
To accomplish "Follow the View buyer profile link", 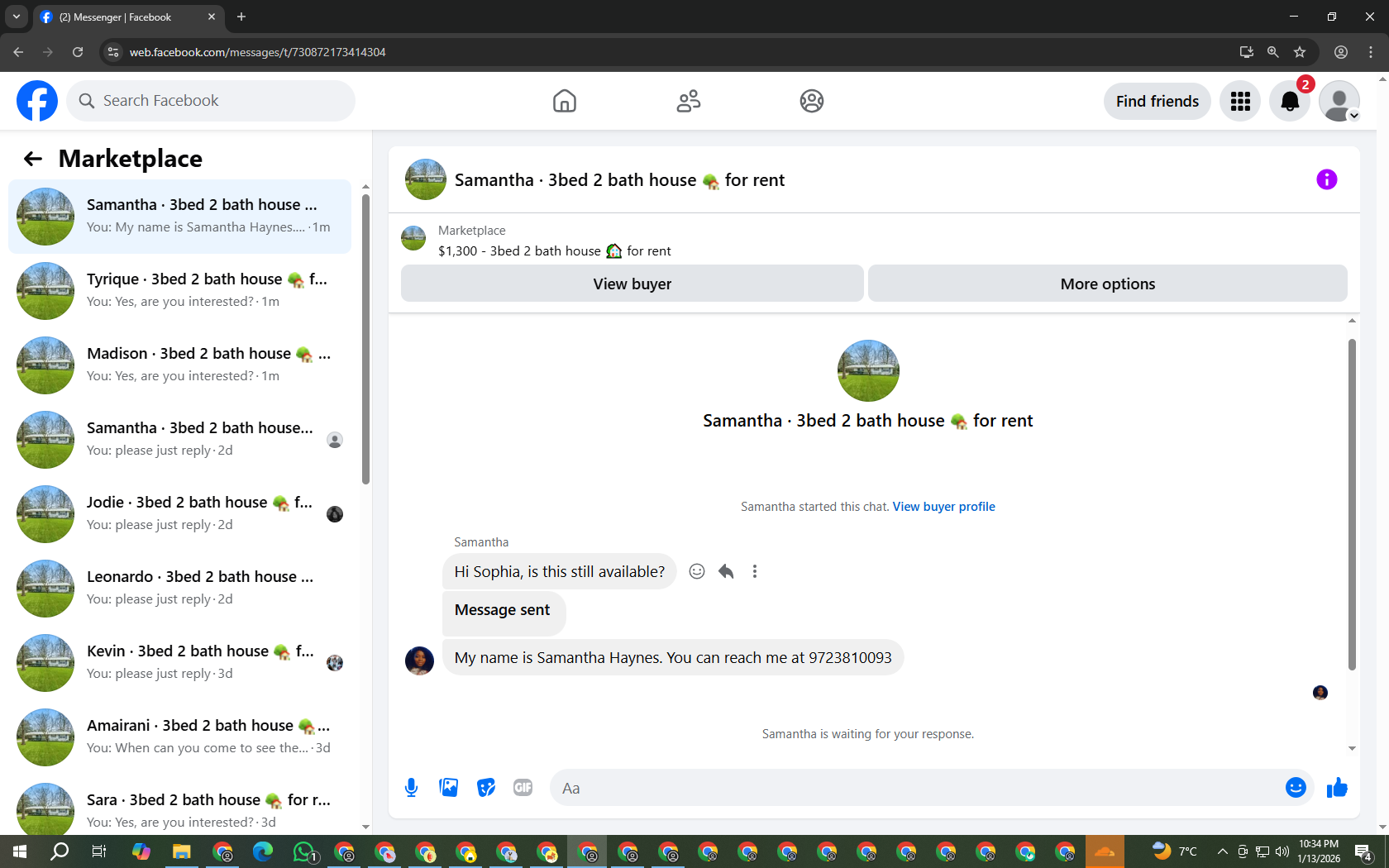I will point(944,507).
